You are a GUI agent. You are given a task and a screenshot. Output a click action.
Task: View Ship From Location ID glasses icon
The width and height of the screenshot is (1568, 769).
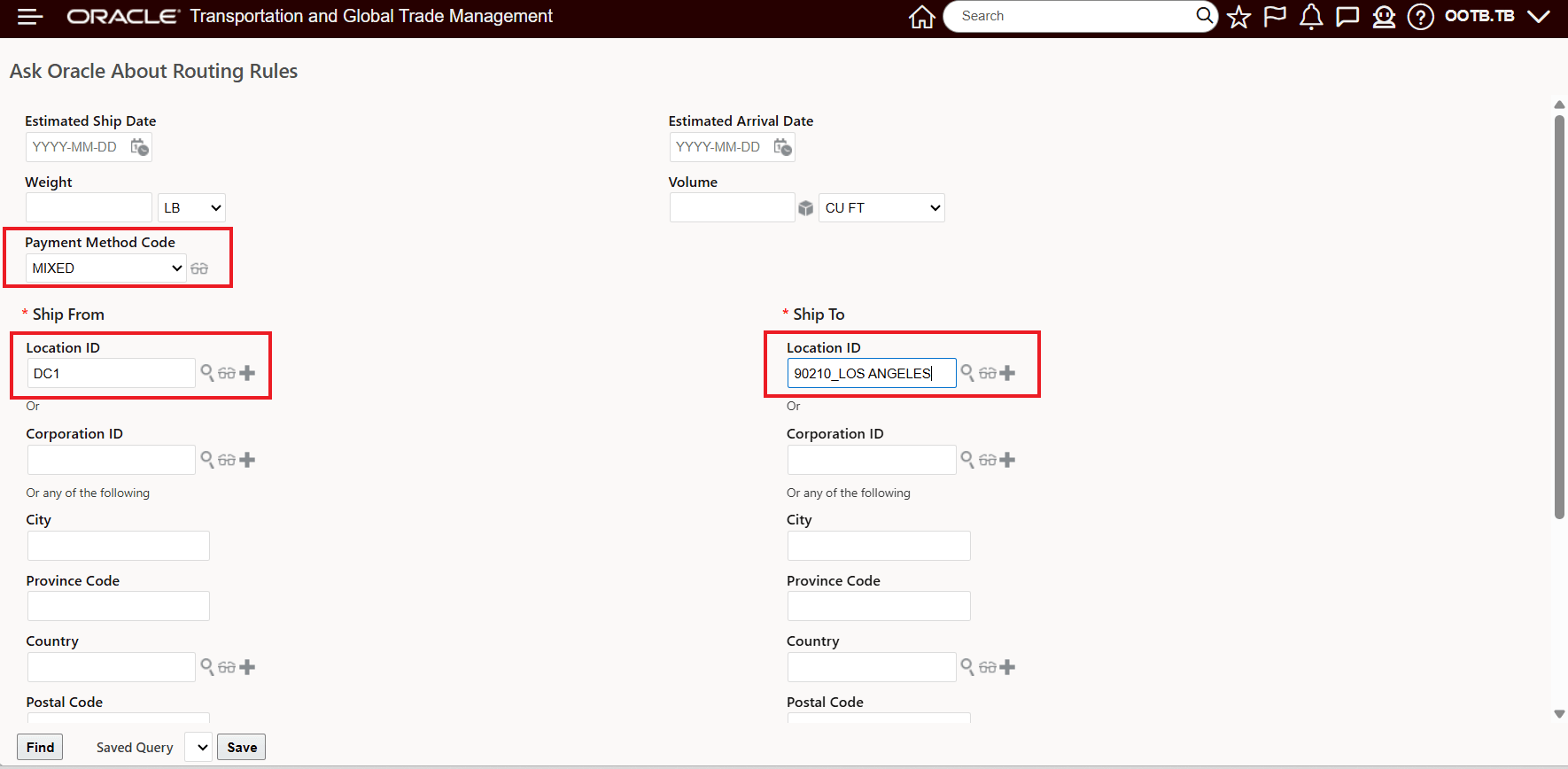(227, 373)
